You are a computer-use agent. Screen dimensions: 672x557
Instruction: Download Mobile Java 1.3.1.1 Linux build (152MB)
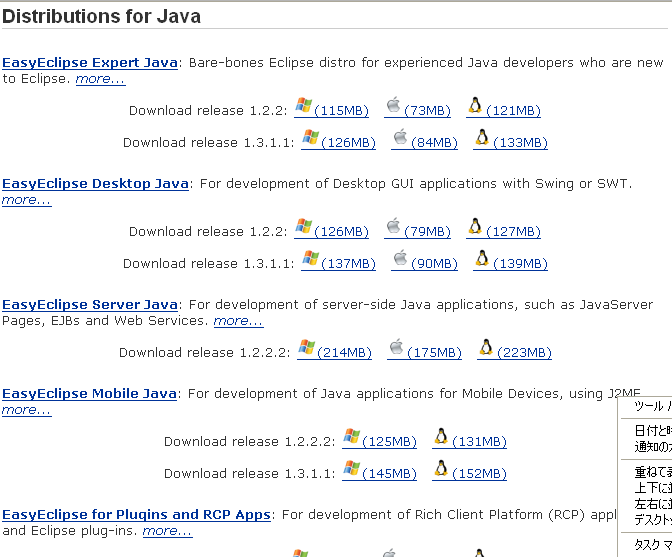(x=469, y=470)
